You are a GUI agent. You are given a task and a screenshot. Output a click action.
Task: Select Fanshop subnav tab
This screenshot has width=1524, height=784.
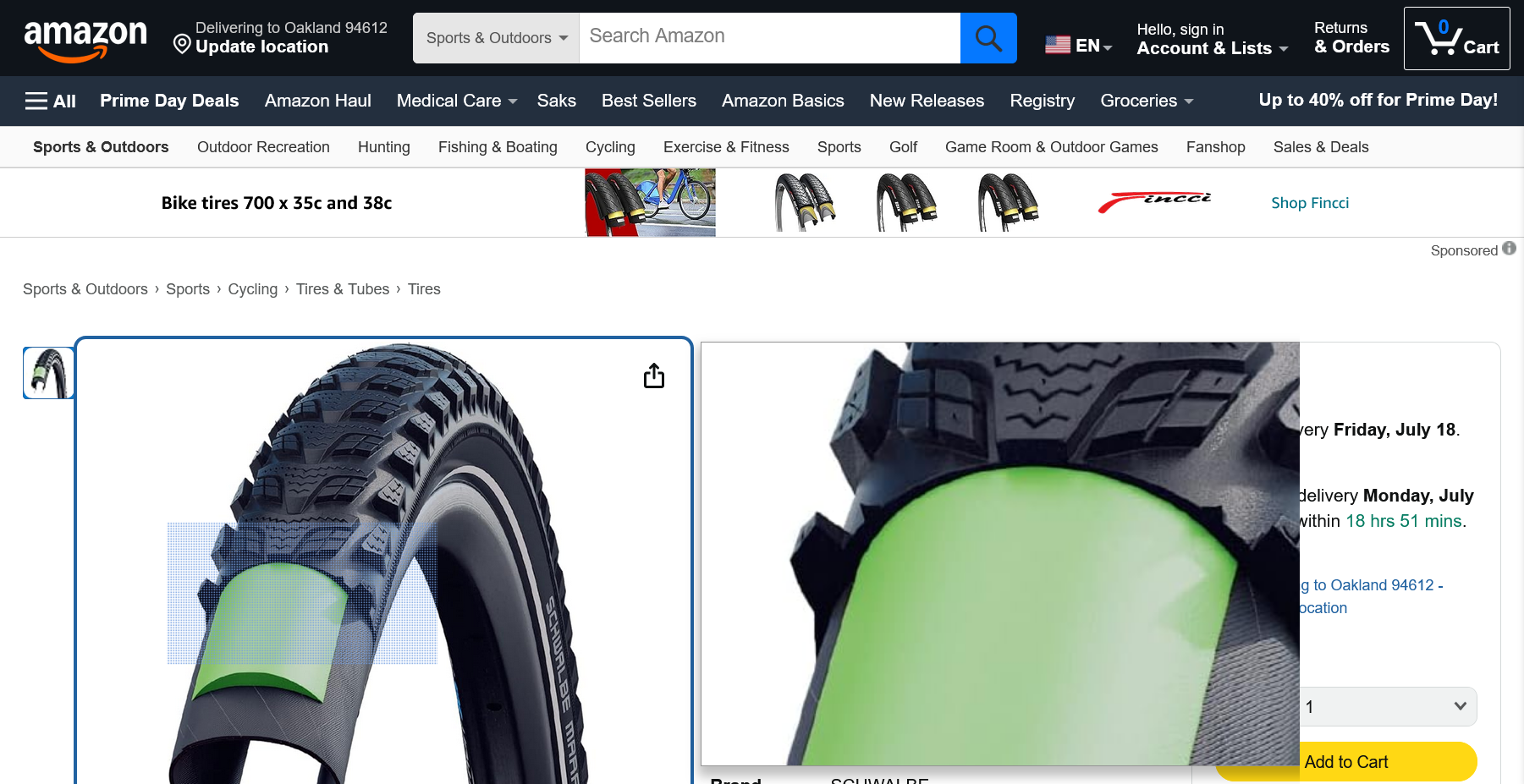pos(1216,147)
